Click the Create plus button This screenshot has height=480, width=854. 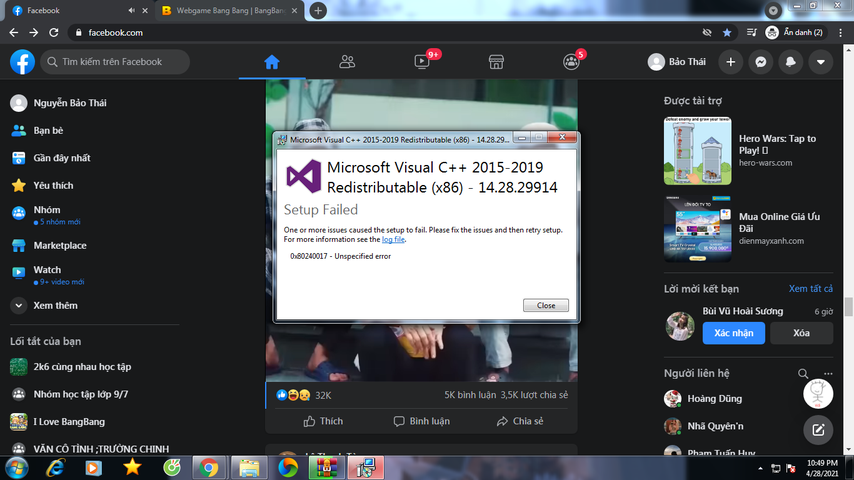coord(730,62)
